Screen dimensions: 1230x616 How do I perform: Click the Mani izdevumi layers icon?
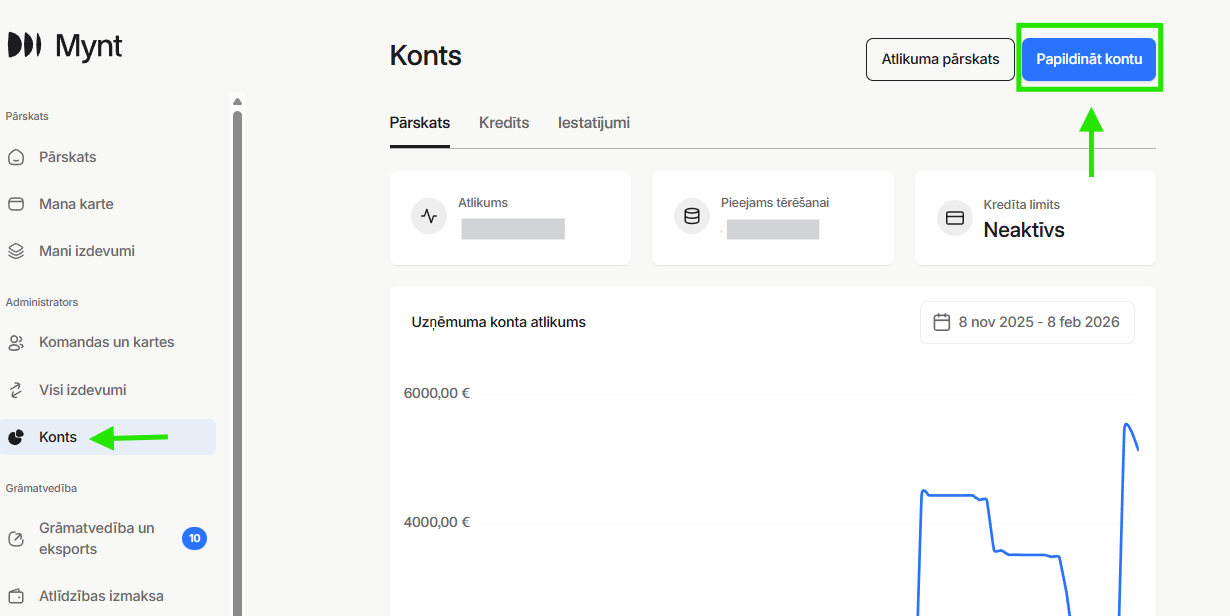tap(17, 250)
